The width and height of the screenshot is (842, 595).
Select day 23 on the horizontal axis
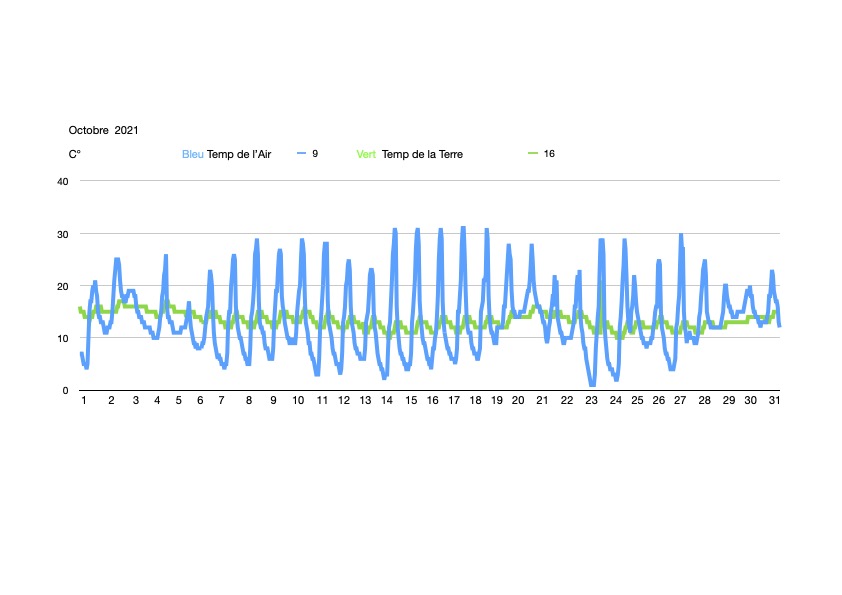point(592,401)
